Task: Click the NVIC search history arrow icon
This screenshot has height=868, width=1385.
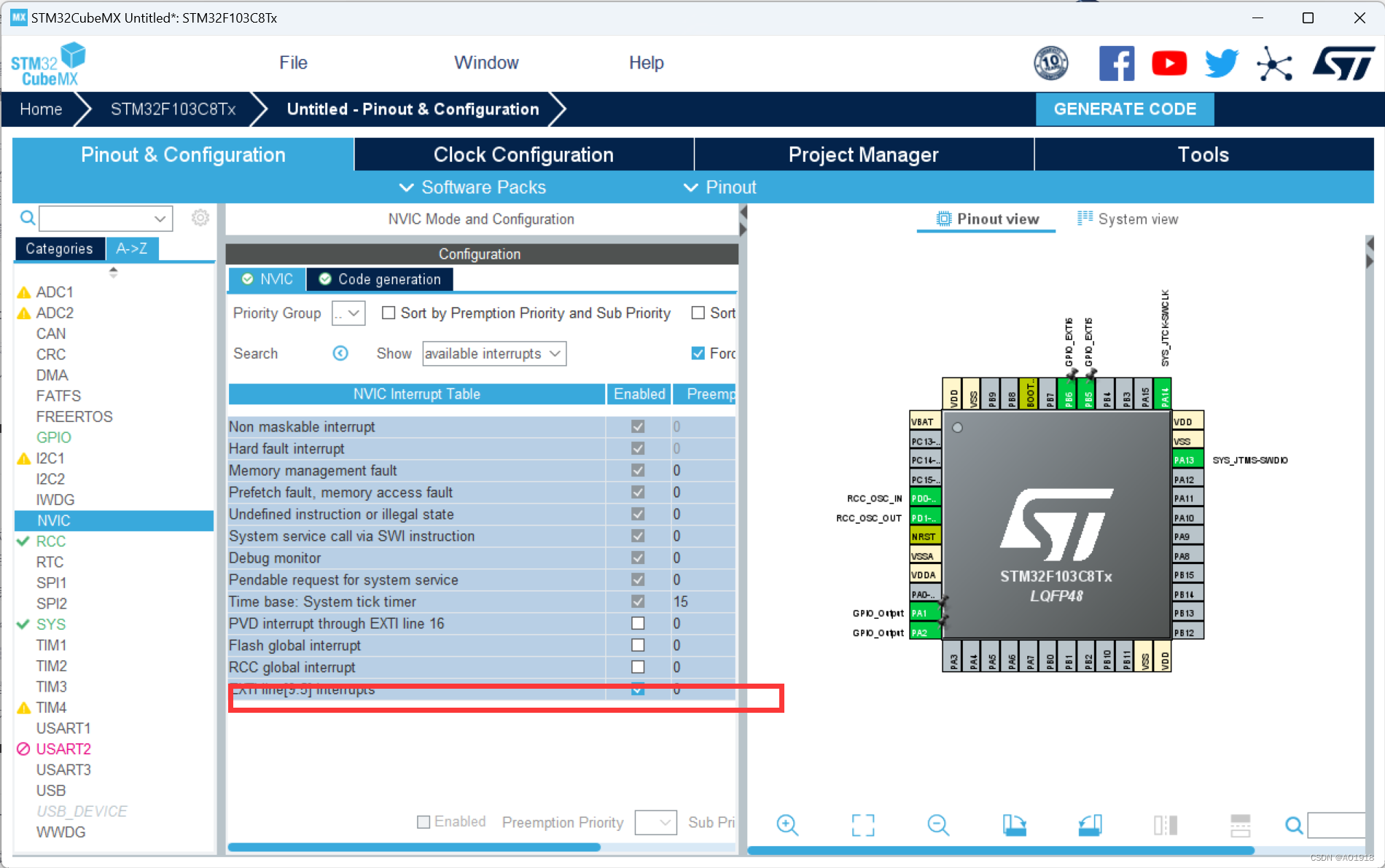Action: tap(340, 353)
